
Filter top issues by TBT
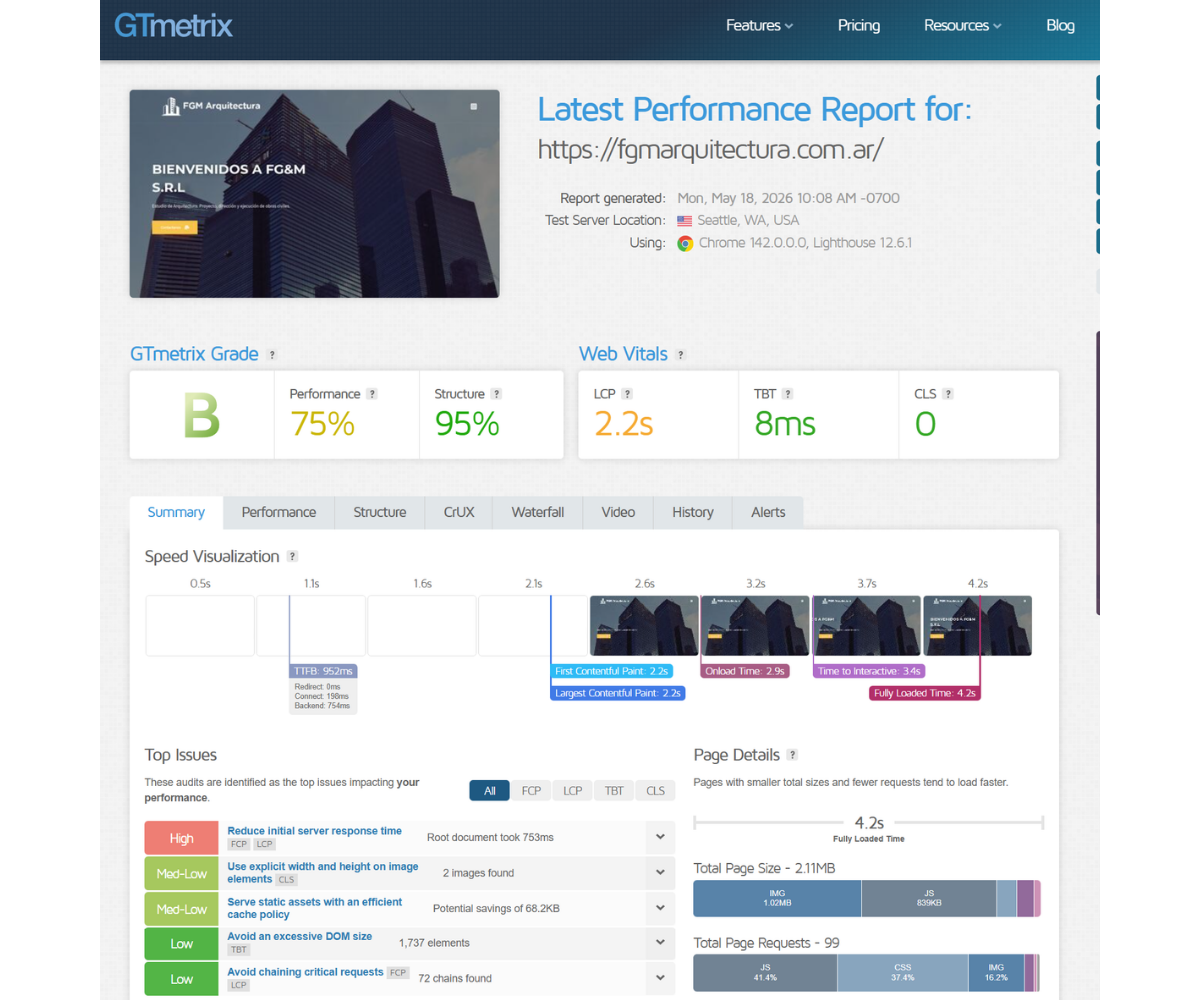tap(614, 791)
